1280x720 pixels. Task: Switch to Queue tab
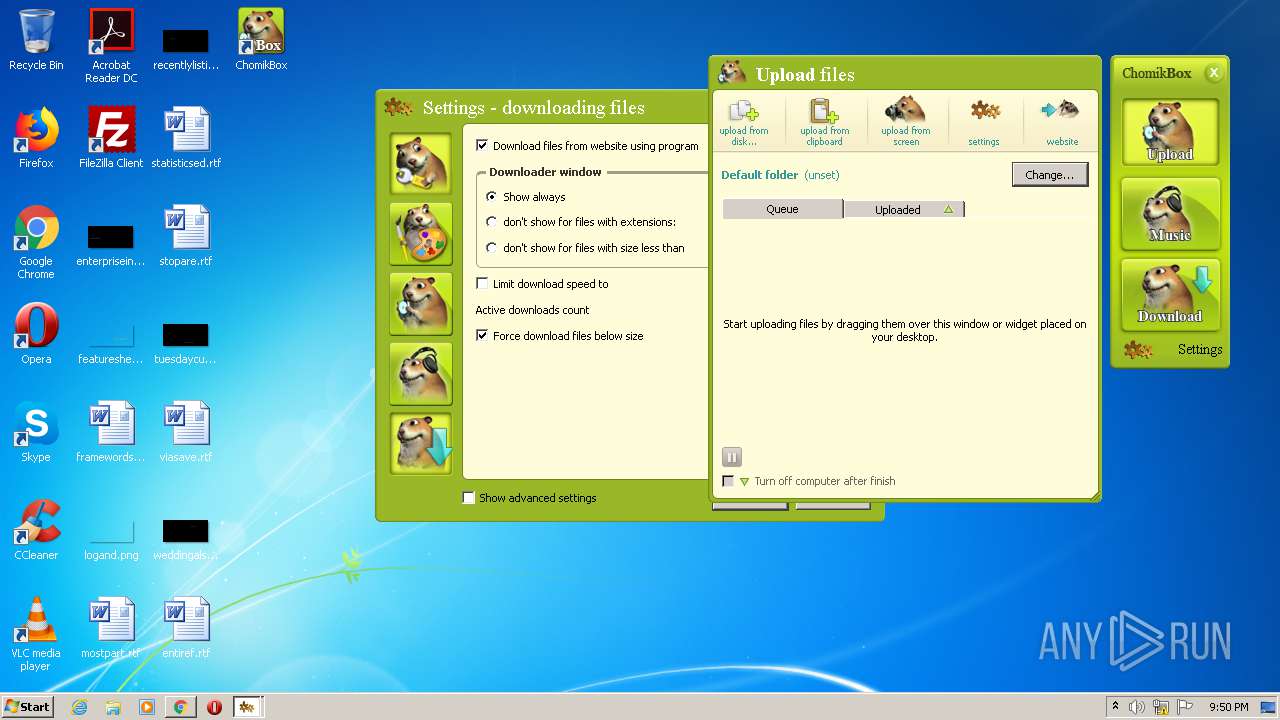tap(782, 209)
